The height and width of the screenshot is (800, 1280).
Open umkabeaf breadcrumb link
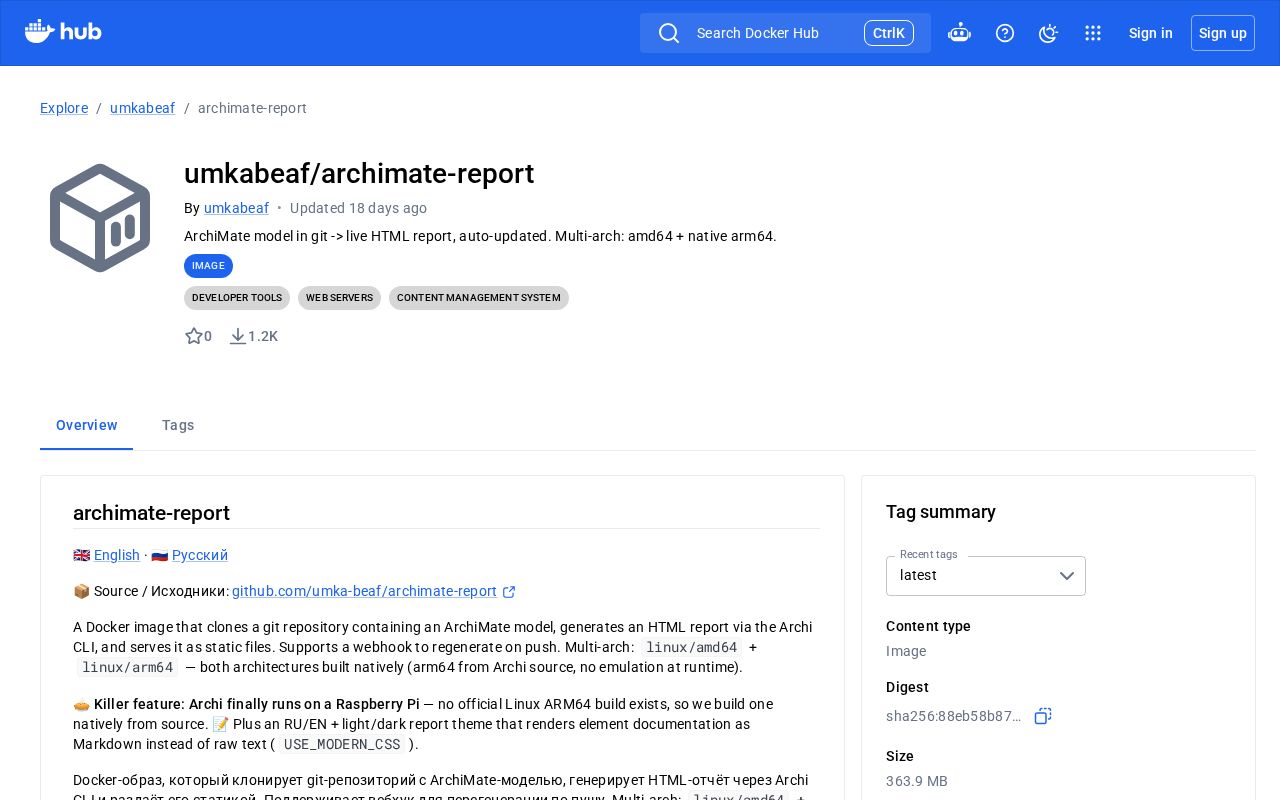(142, 108)
